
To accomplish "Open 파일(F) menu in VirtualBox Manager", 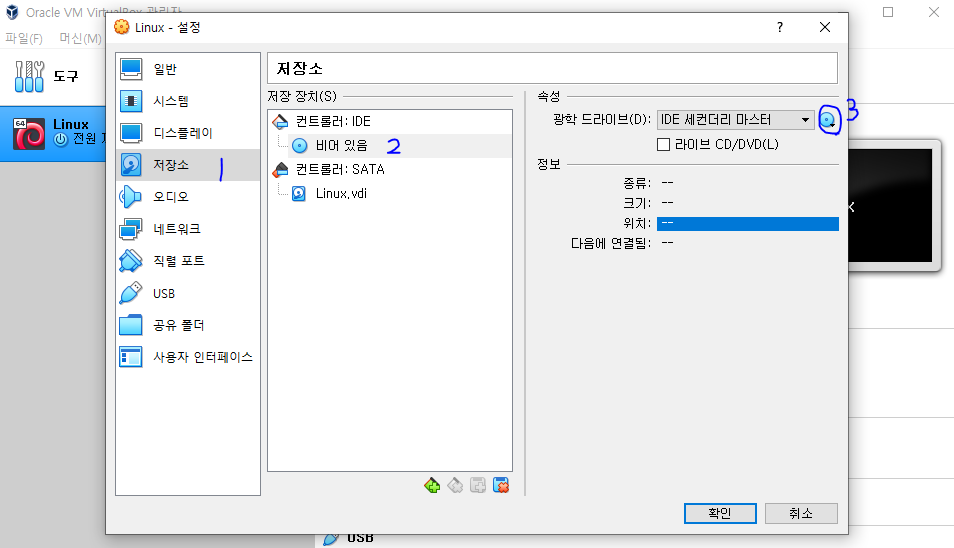I will [24, 38].
